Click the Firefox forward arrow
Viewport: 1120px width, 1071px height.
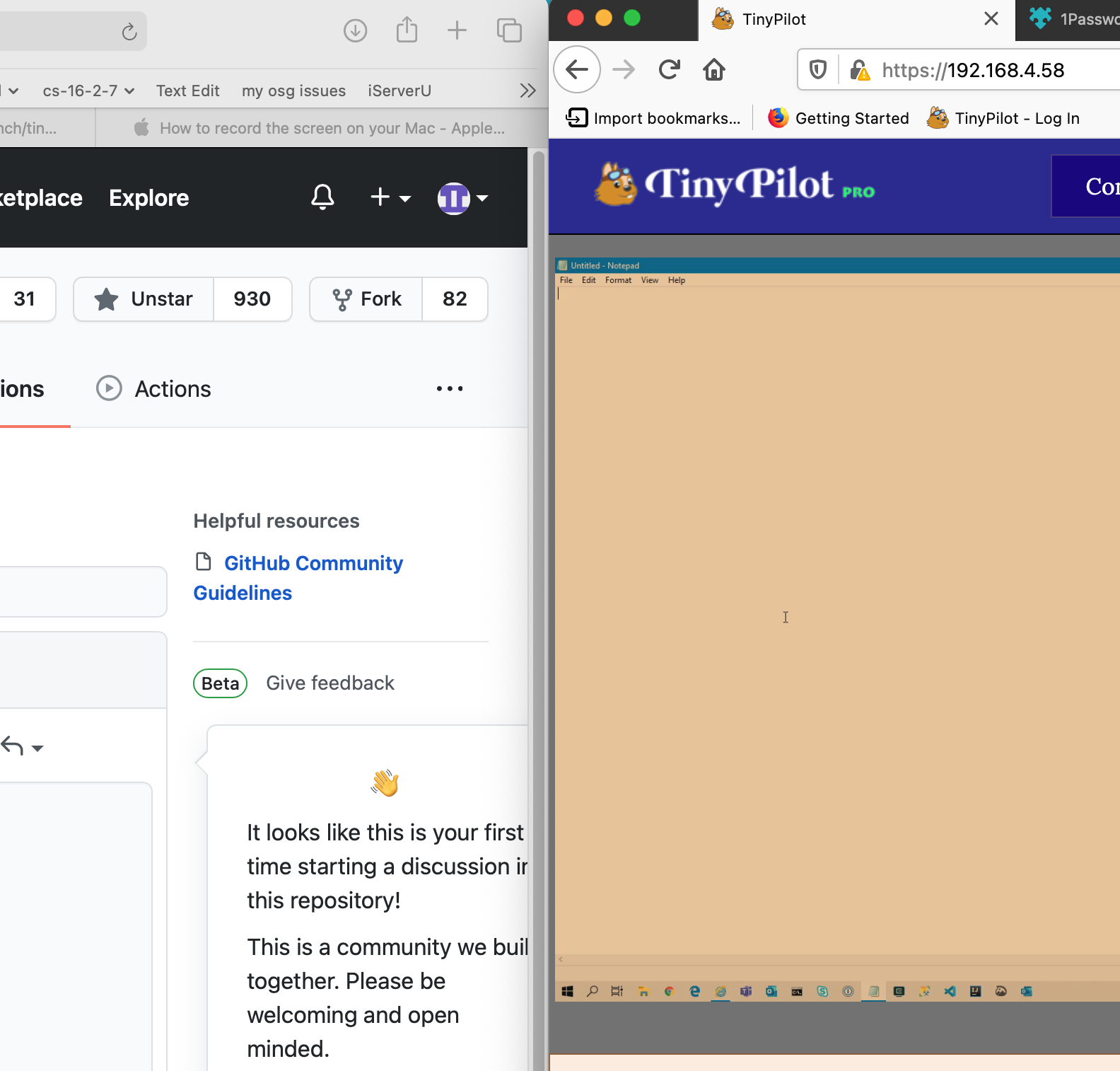[x=623, y=69]
